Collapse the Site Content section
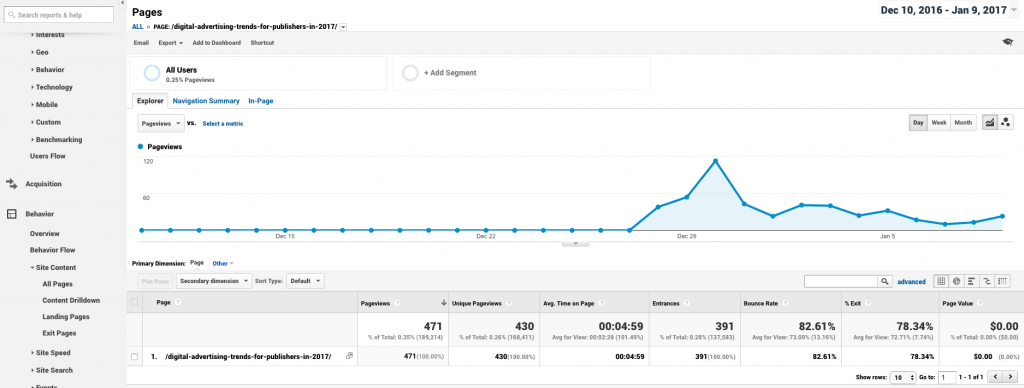Viewport: 1024px width, 388px height. point(53,267)
